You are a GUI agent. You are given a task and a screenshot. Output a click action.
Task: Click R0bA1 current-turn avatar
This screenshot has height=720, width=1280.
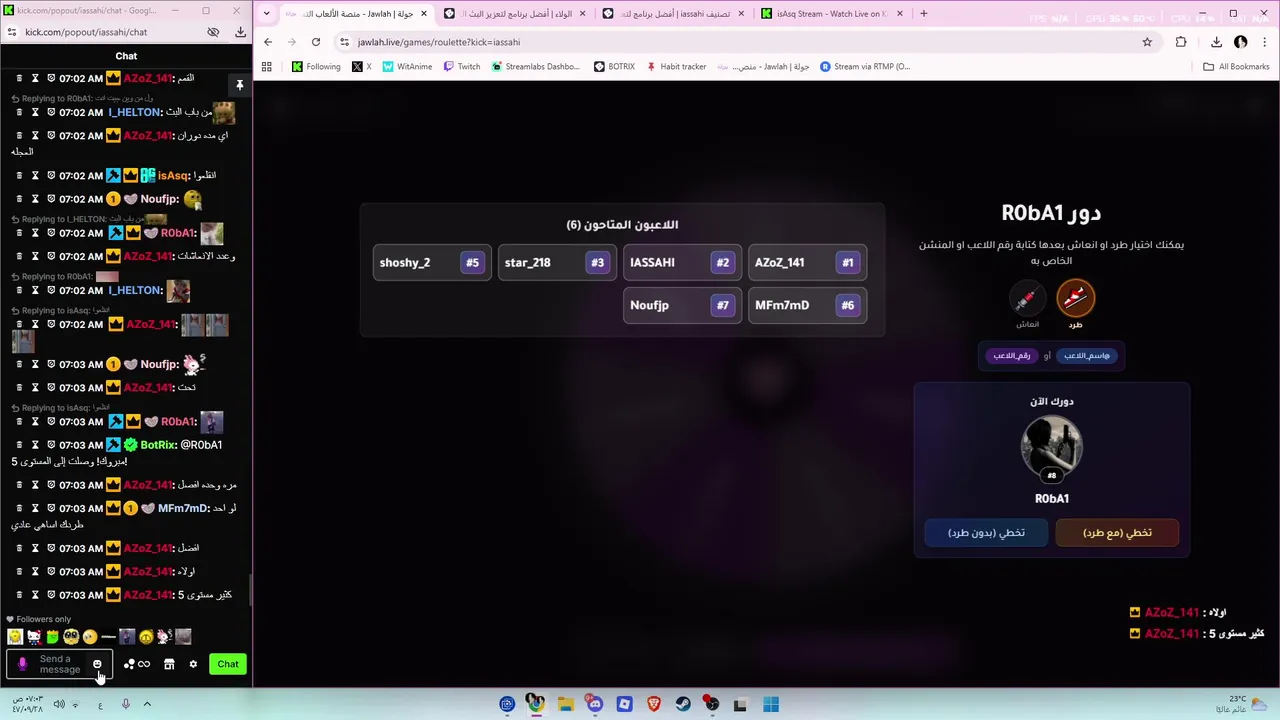click(x=1051, y=446)
